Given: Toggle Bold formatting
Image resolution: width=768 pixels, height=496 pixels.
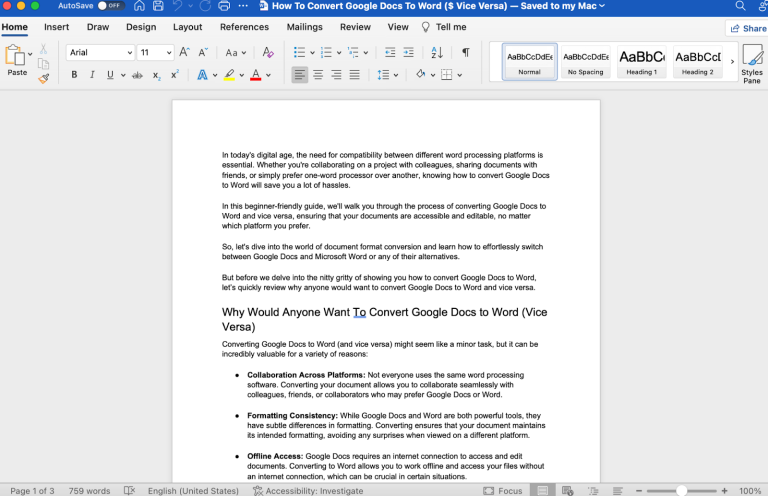Looking at the screenshot, I should [x=74, y=75].
